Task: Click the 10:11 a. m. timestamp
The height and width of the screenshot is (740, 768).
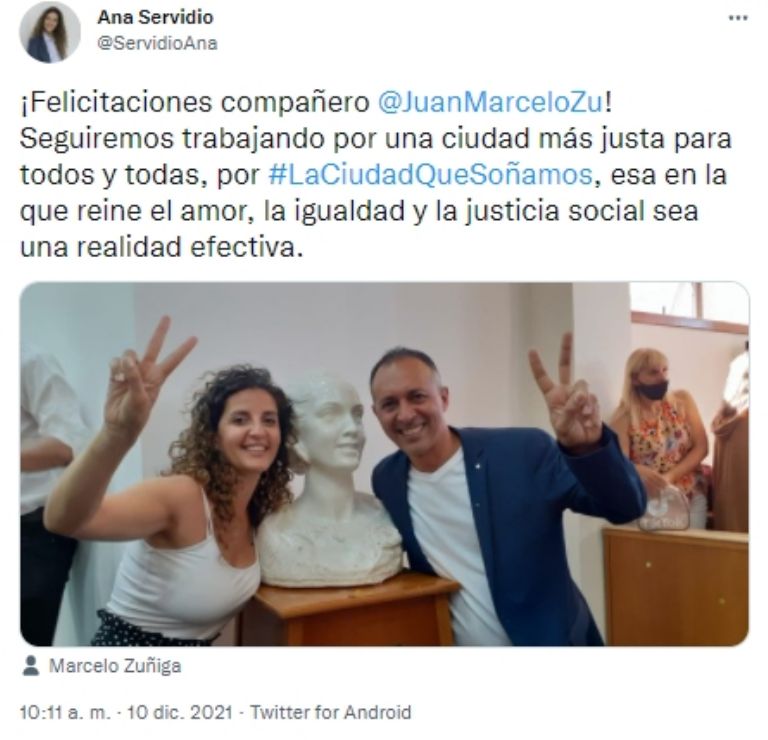Action: pyautogui.click(x=66, y=712)
